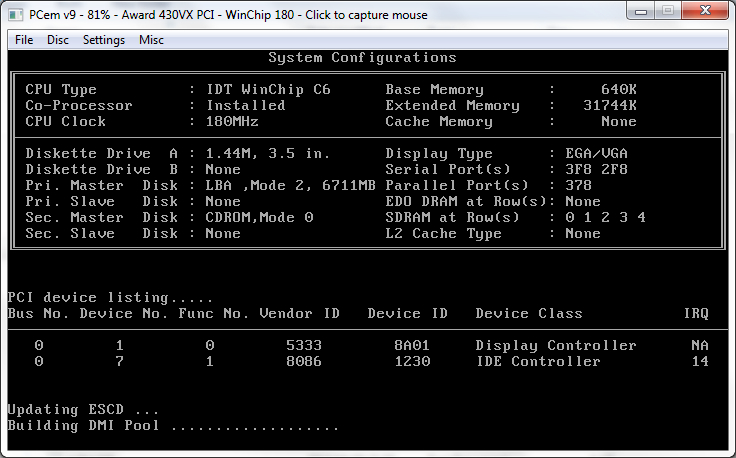
Task: Click the '14' IRQ cell
Action: [x=700, y=361]
